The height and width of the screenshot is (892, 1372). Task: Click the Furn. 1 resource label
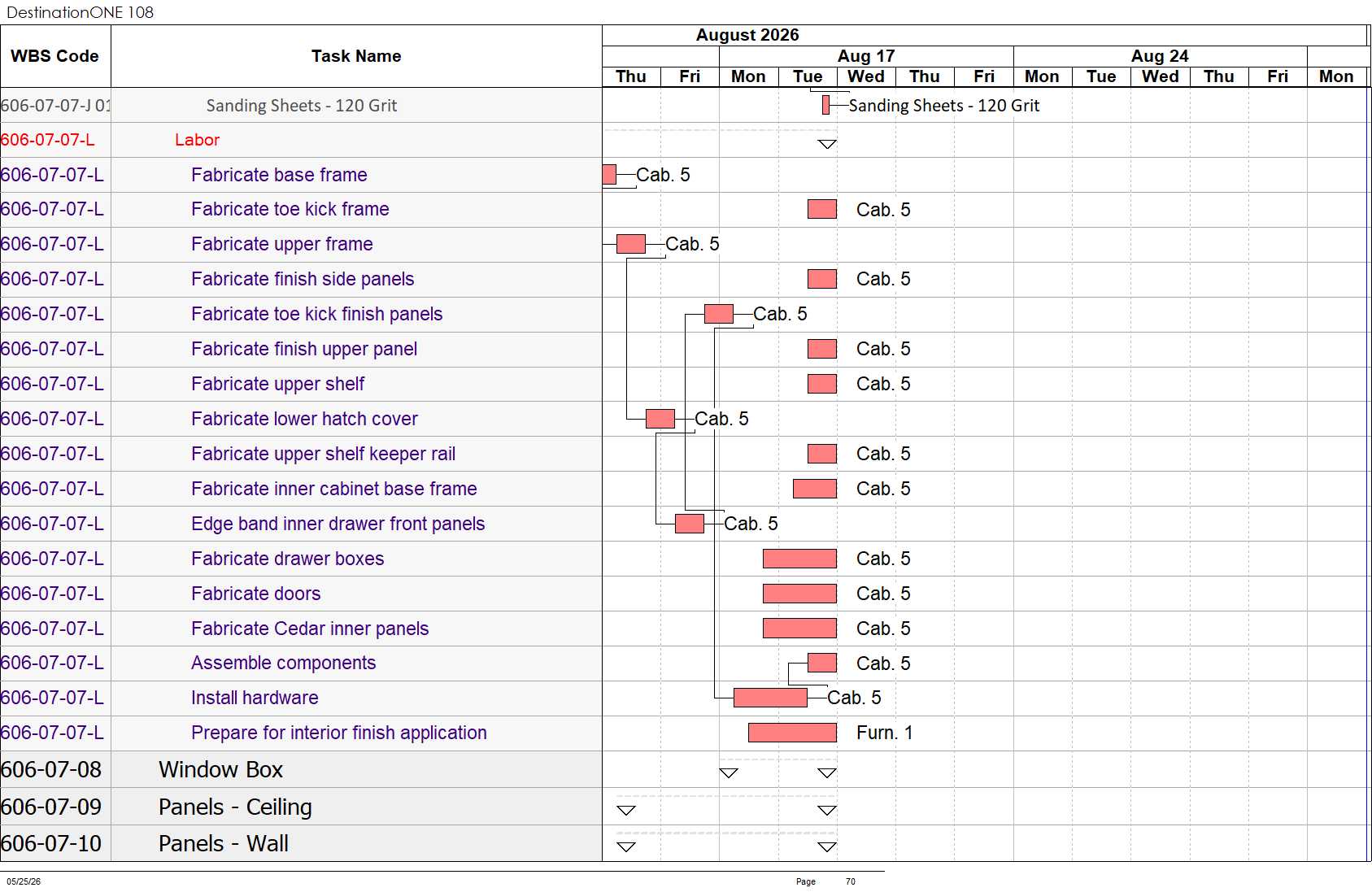point(884,733)
